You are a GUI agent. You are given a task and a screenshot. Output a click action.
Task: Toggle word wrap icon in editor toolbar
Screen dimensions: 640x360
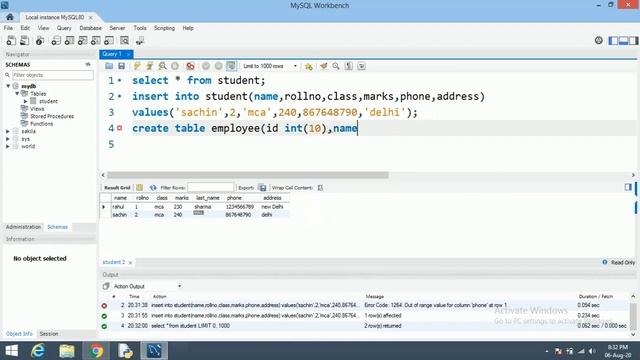pyautogui.click(x=362, y=66)
